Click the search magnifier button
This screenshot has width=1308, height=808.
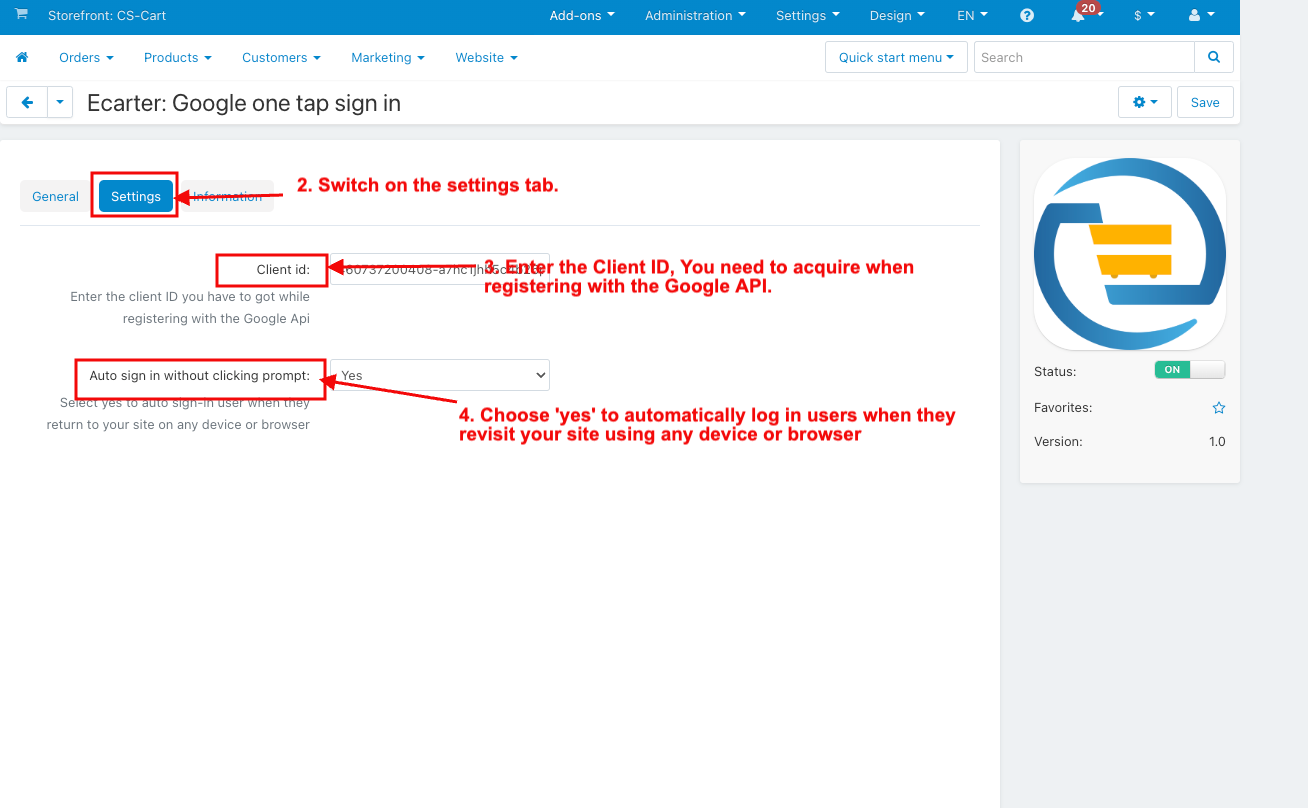click(x=1214, y=57)
